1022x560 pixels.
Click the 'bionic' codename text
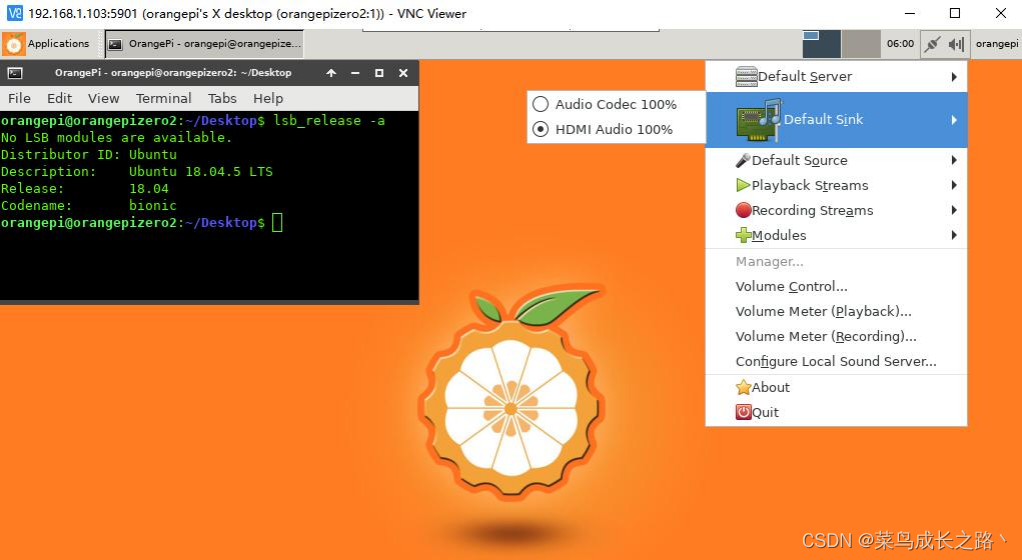(153, 205)
